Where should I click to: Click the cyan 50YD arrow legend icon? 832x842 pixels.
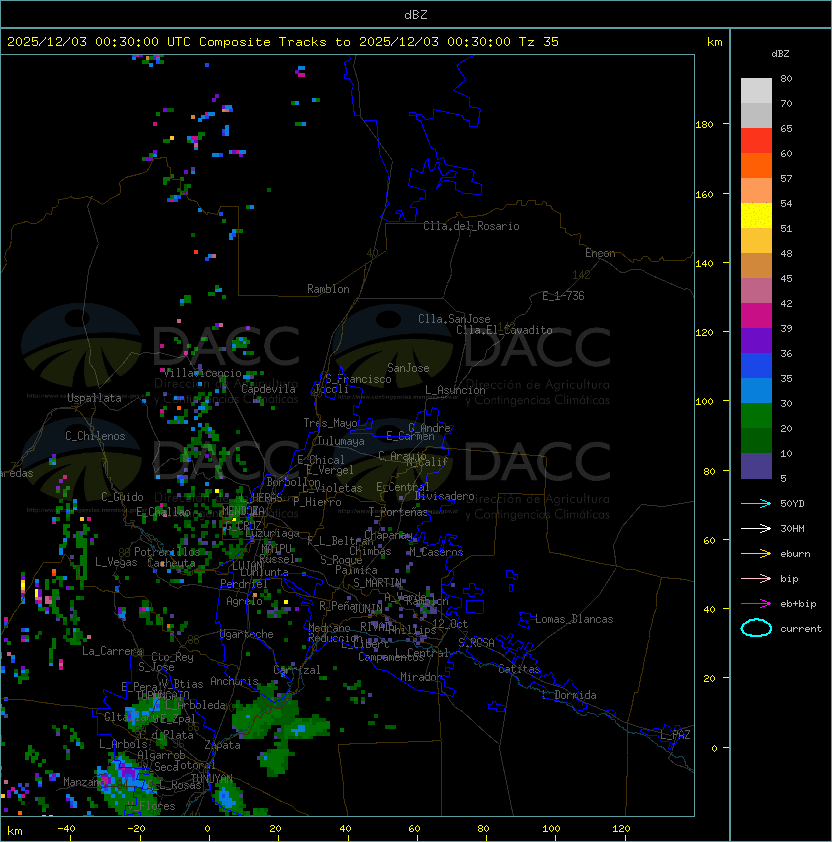756,503
